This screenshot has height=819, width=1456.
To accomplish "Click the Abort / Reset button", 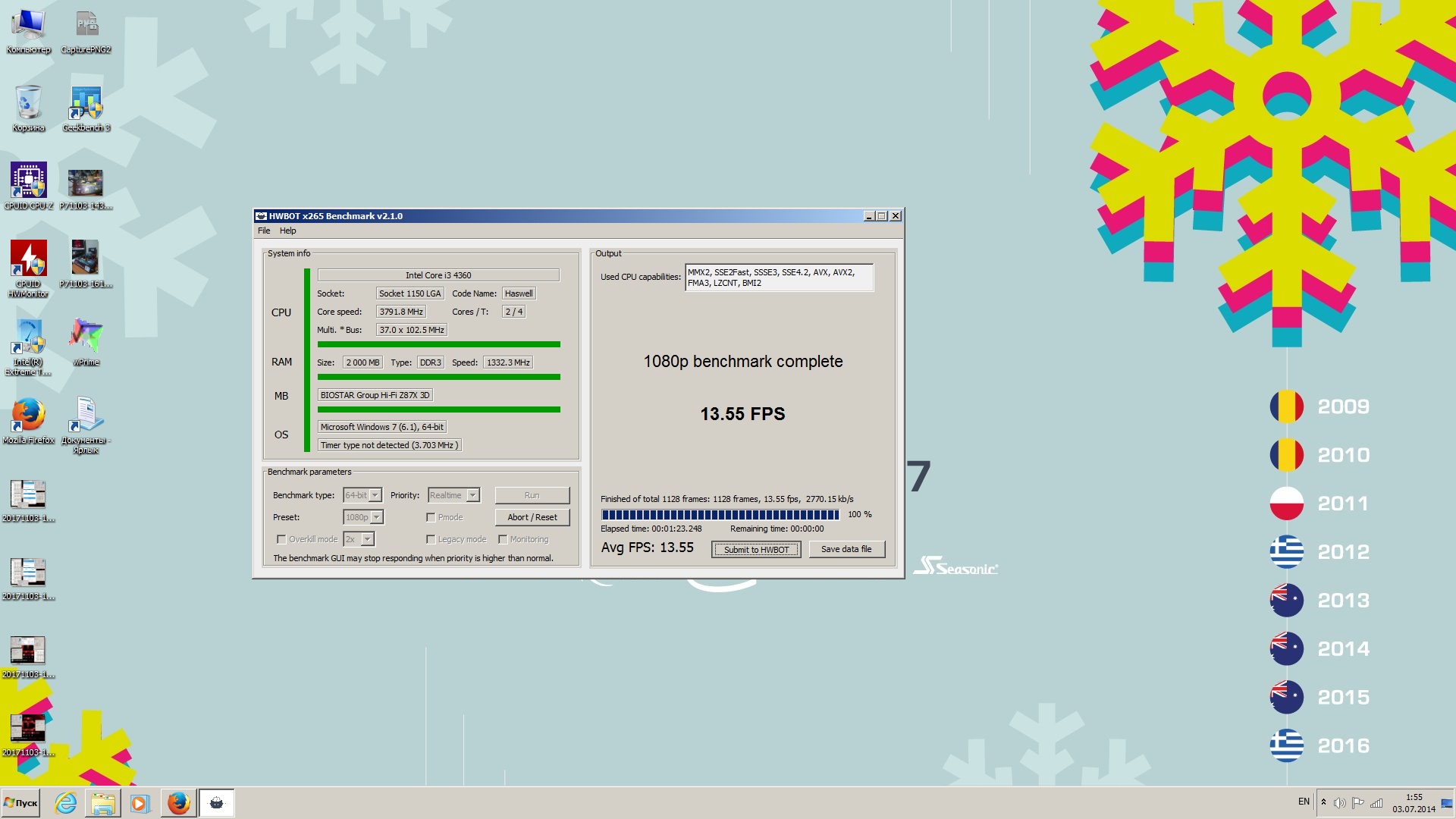I will pyautogui.click(x=532, y=517).
